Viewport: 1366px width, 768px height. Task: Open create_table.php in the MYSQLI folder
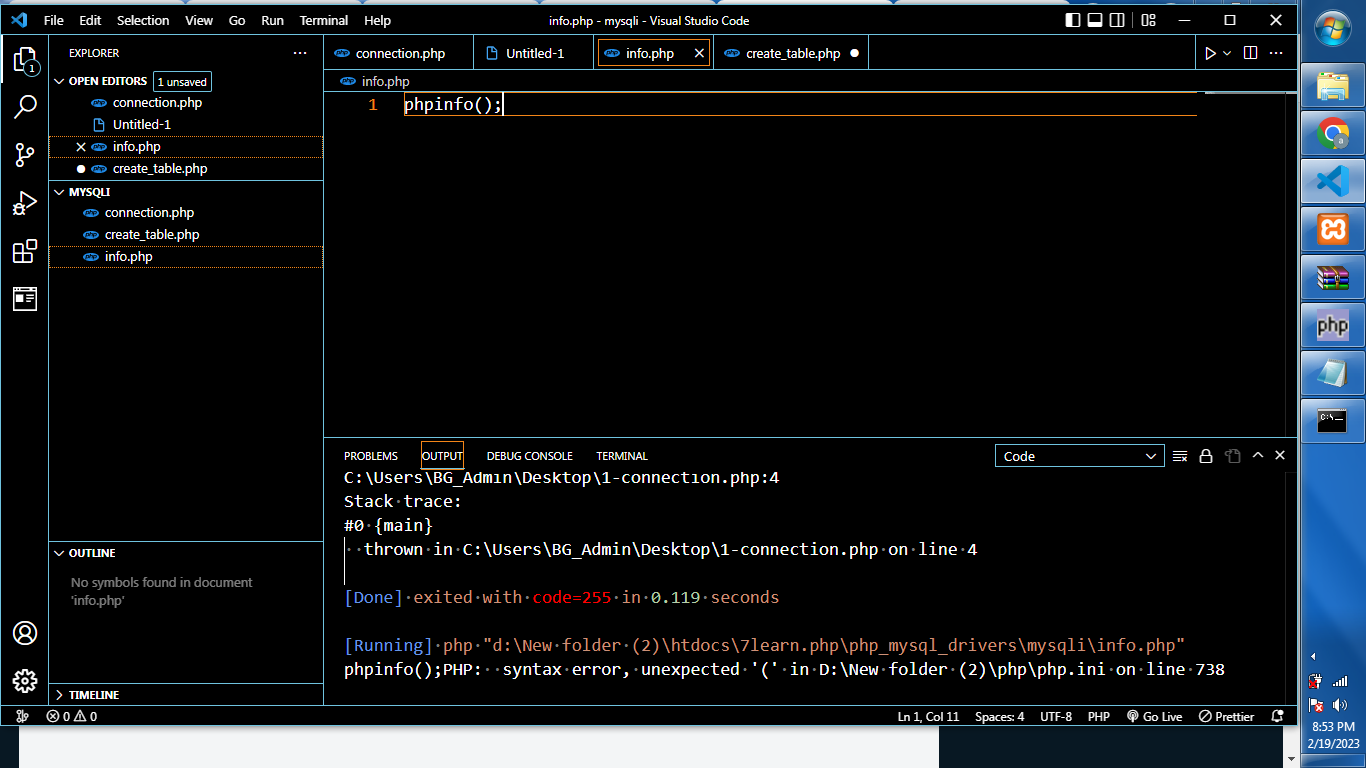click(x=186, y=234)
